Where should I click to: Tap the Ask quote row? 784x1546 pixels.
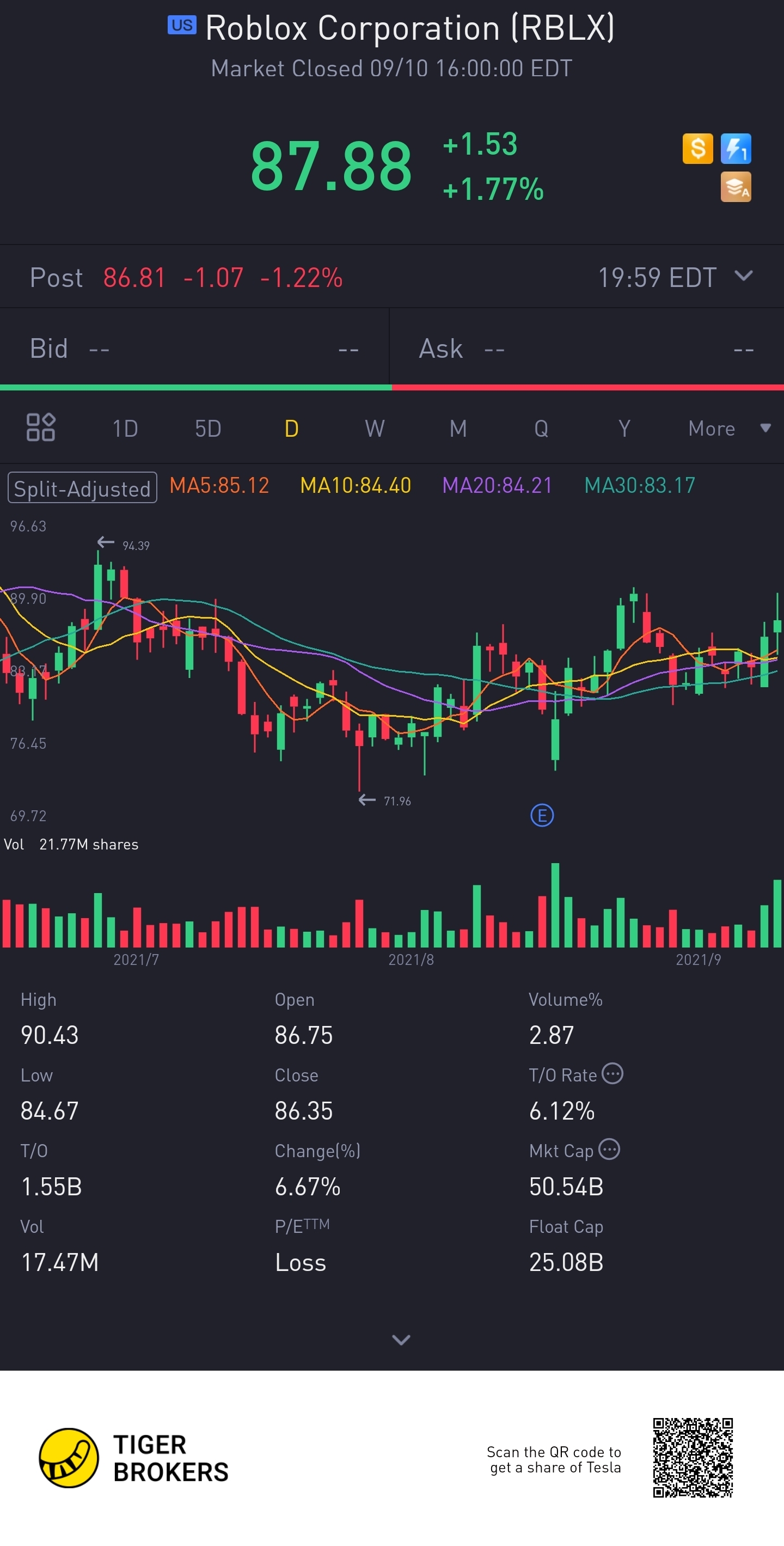click(x=587, y=348)
